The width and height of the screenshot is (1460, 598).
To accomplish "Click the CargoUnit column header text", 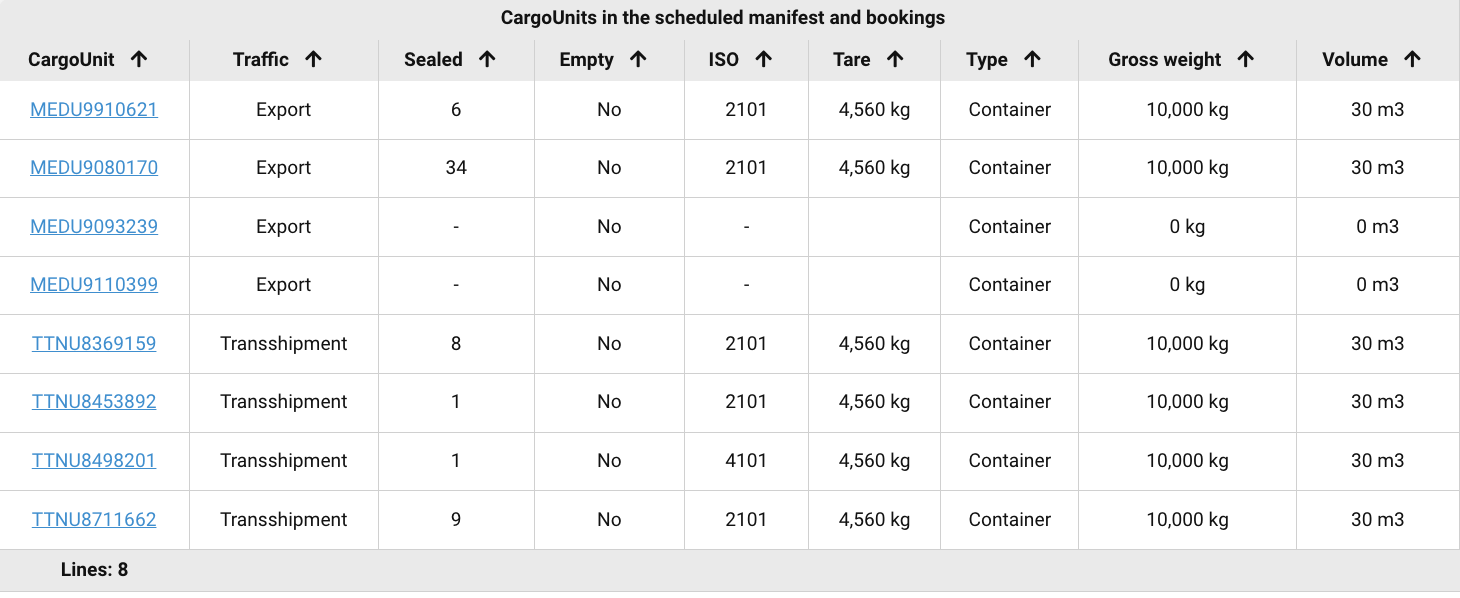I will pos(71,60).
